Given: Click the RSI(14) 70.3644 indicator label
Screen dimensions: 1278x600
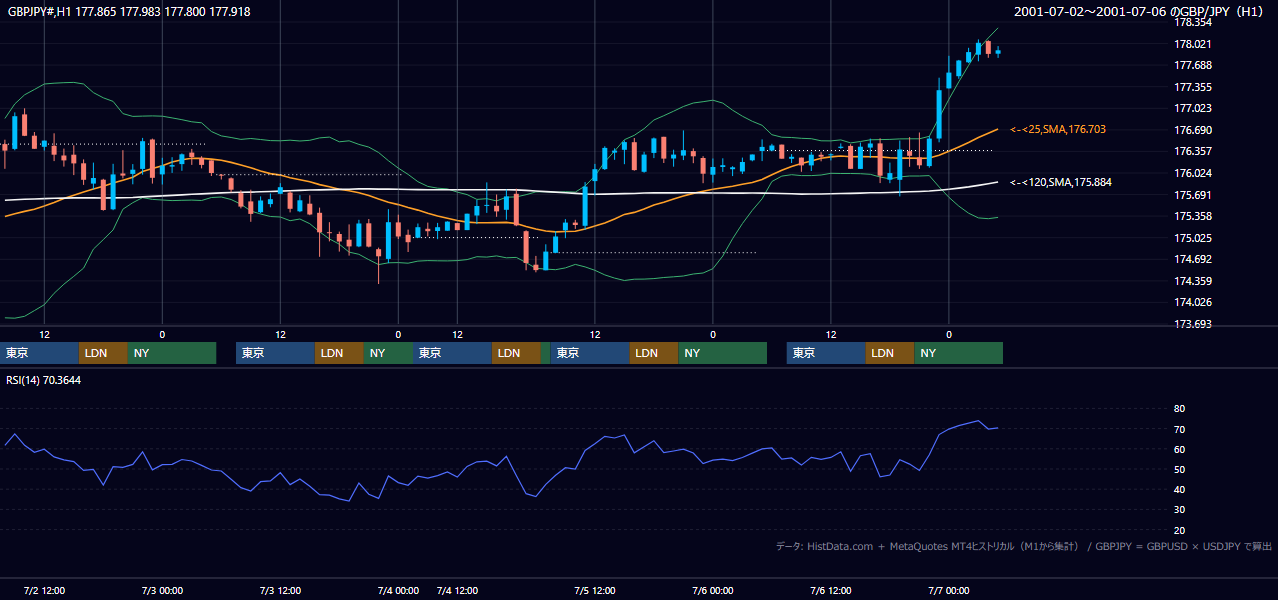Looking at the screenshot, I should pos(44,380).
